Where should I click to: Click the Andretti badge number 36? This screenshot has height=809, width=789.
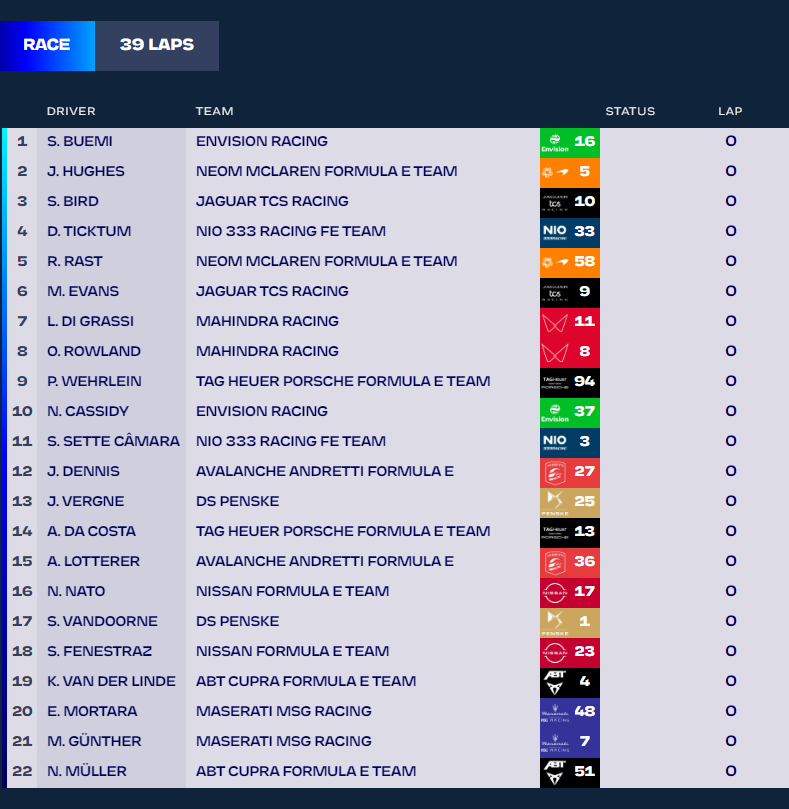tap(570, 562)
